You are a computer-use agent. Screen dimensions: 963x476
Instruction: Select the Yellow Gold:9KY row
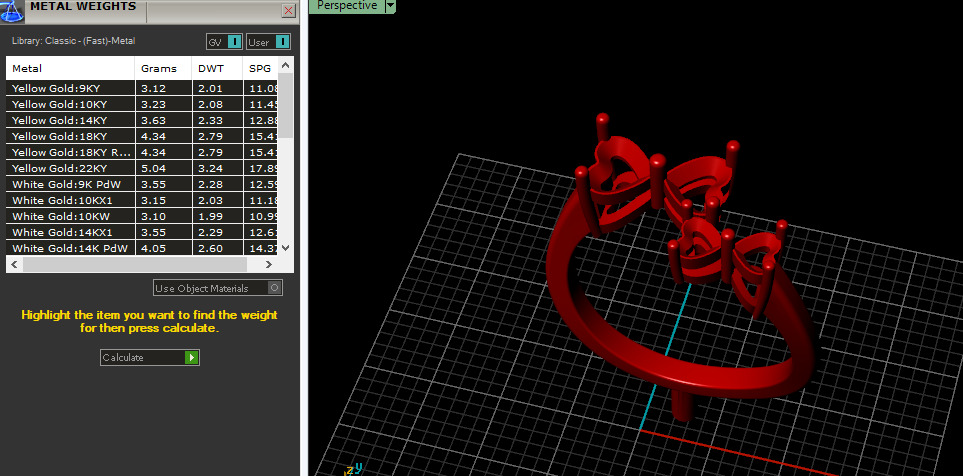pos(142,88)
